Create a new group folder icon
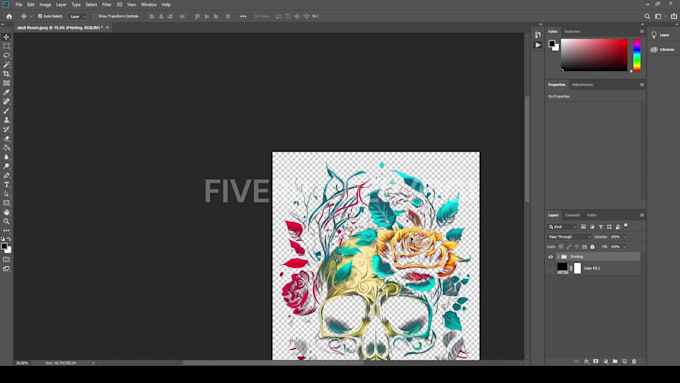Image resolution: width=680 pixels, height=383 pixels. pyautogui.click(x=615, y=361)
